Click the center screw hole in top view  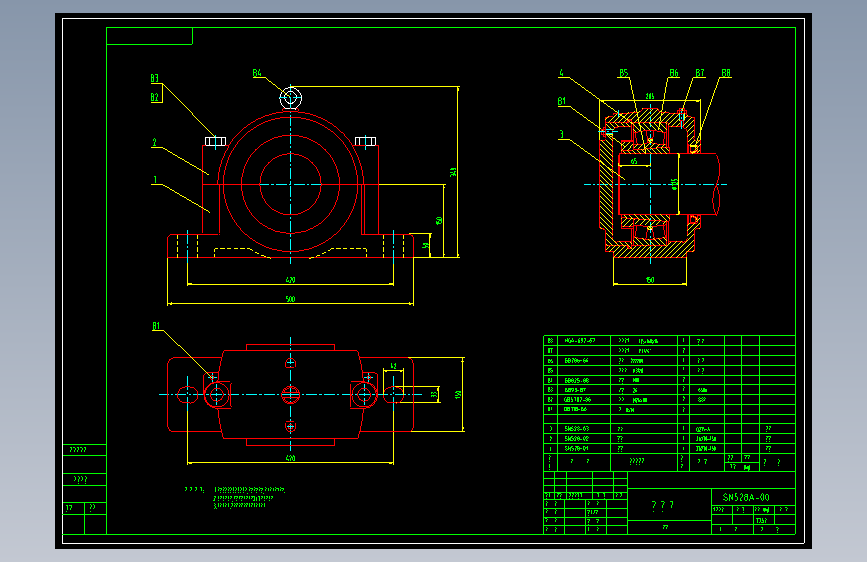pyautogui.click(x=290, y=394)
